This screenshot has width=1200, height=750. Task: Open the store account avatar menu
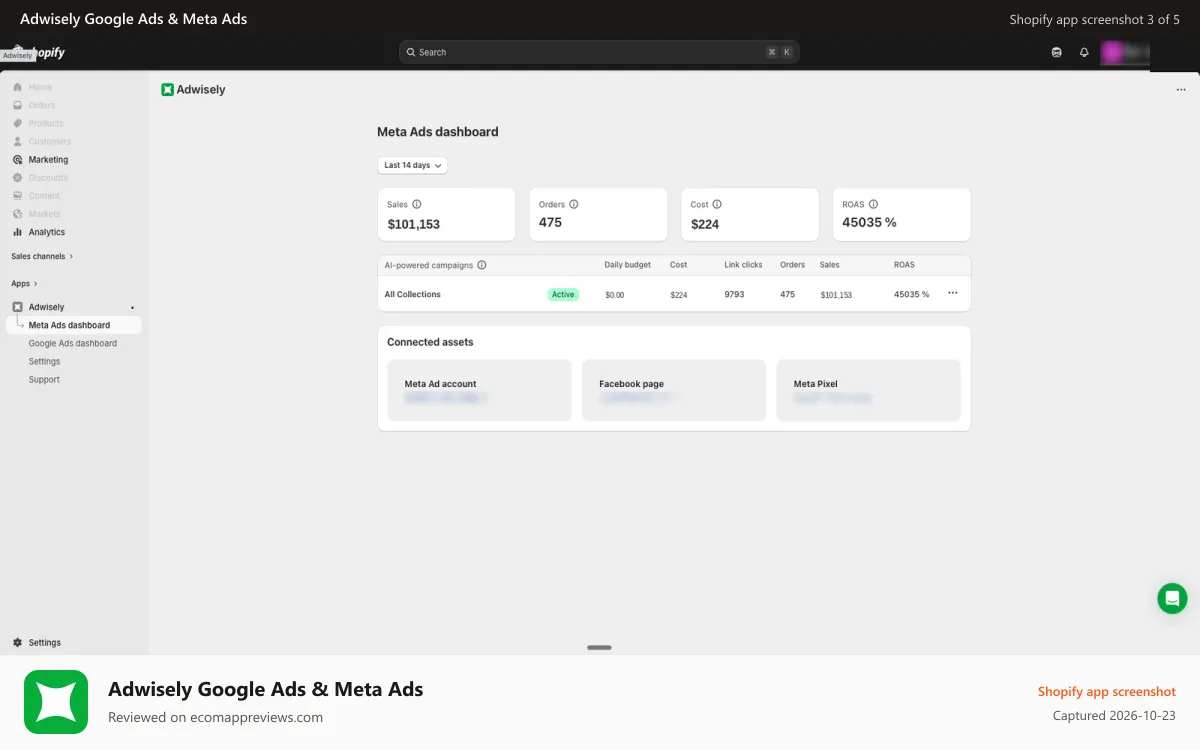1125,52
